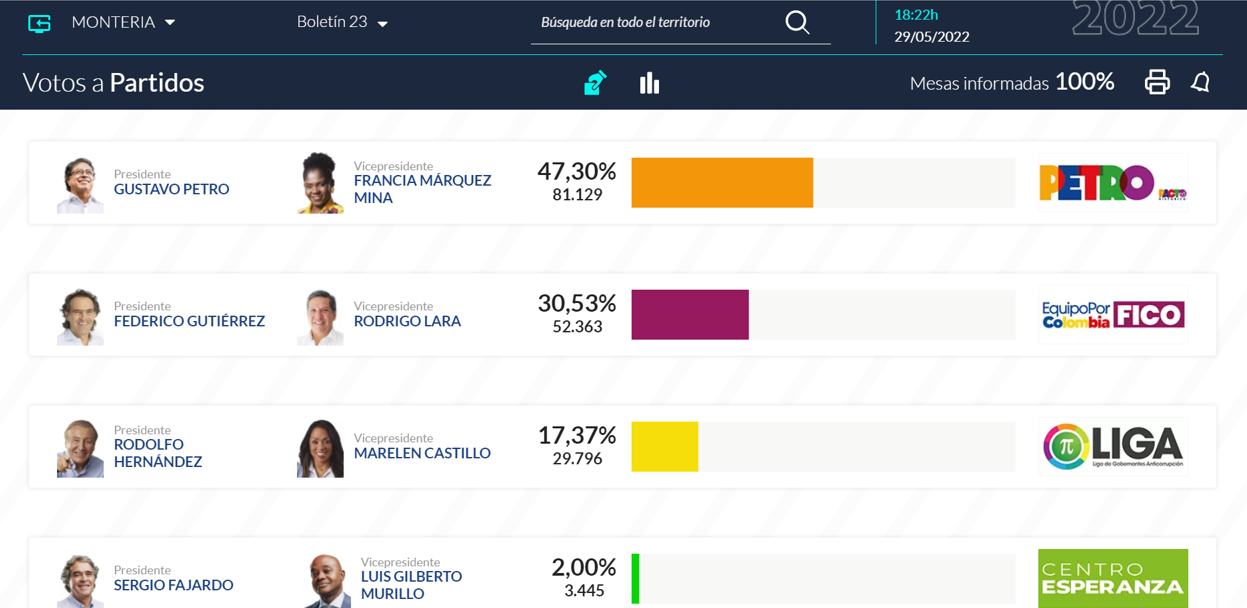1247x608 pixels.
Task: Click the PETRO party logo
Action: click(x=1113, y=183)
